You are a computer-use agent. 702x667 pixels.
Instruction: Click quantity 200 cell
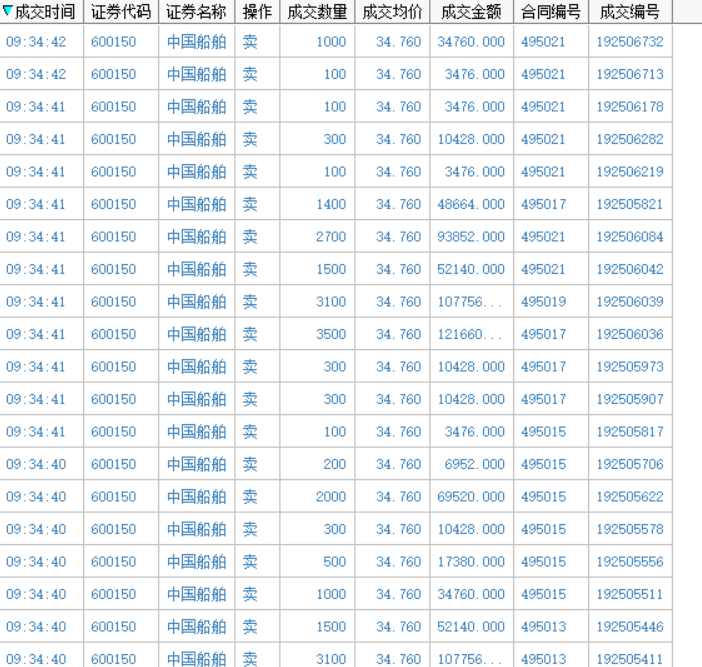click(334, 464)
